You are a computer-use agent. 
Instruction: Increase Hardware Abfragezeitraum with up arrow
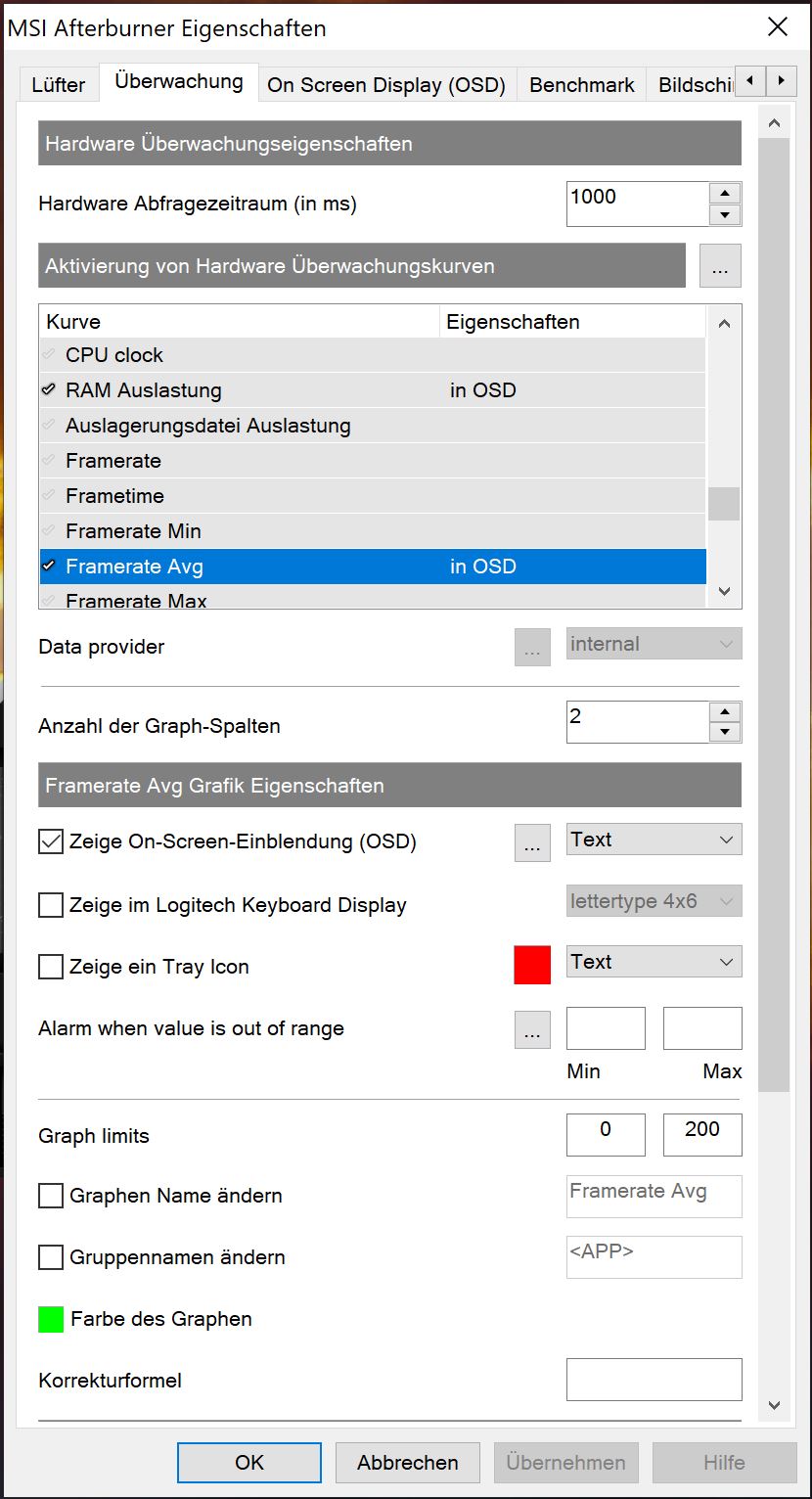(724, 193)
